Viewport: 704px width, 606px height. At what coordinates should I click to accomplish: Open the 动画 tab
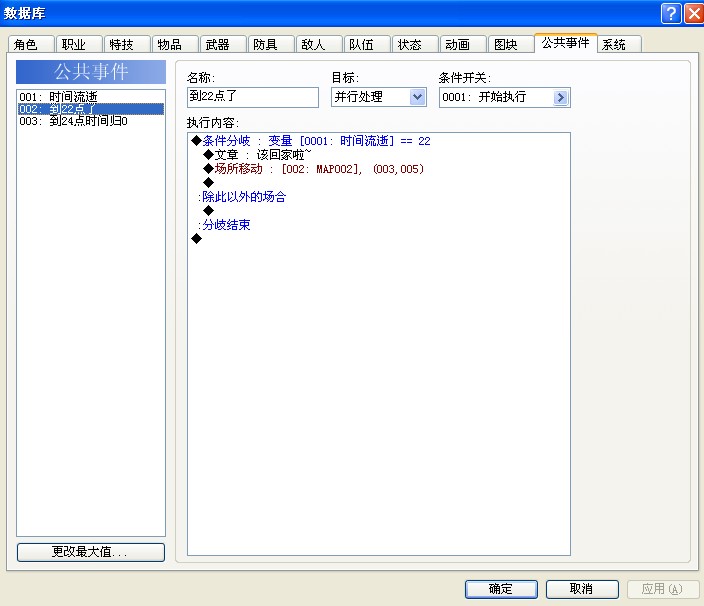[463, 44]
